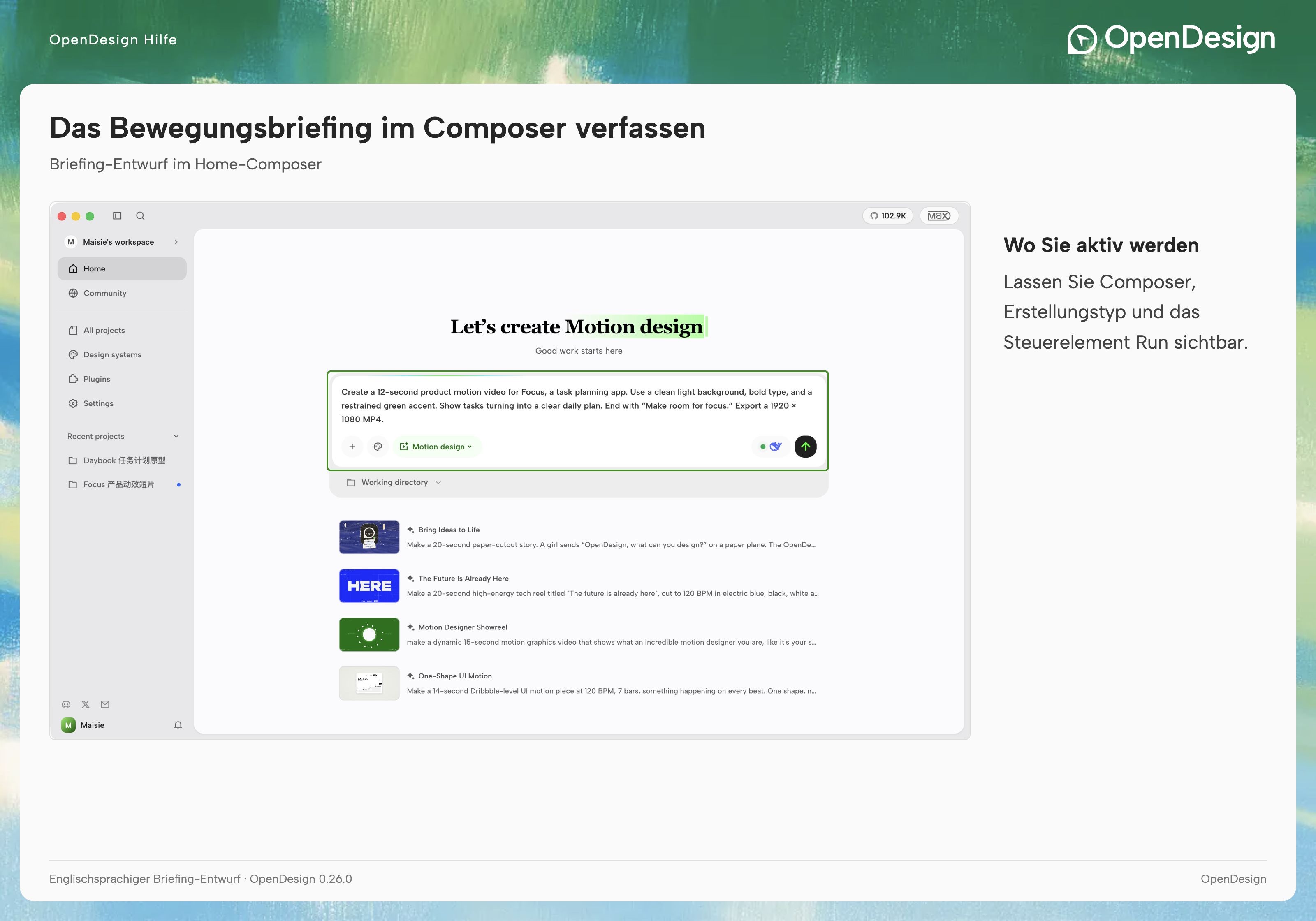This screenshot has width=1316, height=921.
Task: Open the Discord icon link
Action: [x=66, y=704]
